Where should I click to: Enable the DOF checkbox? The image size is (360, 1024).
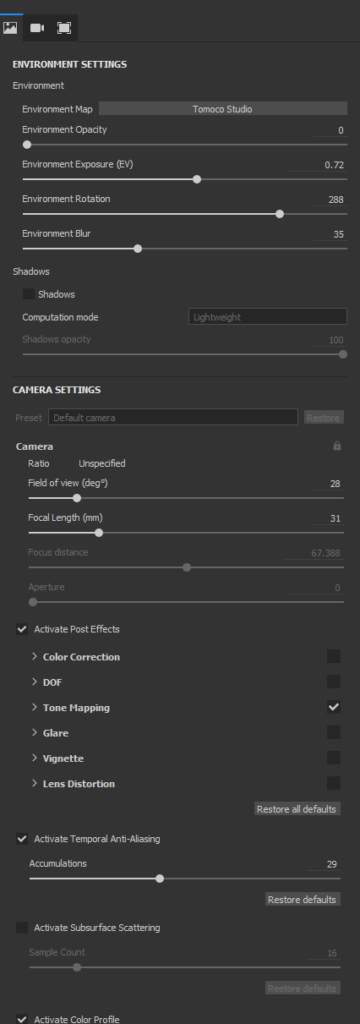[333, 682]
